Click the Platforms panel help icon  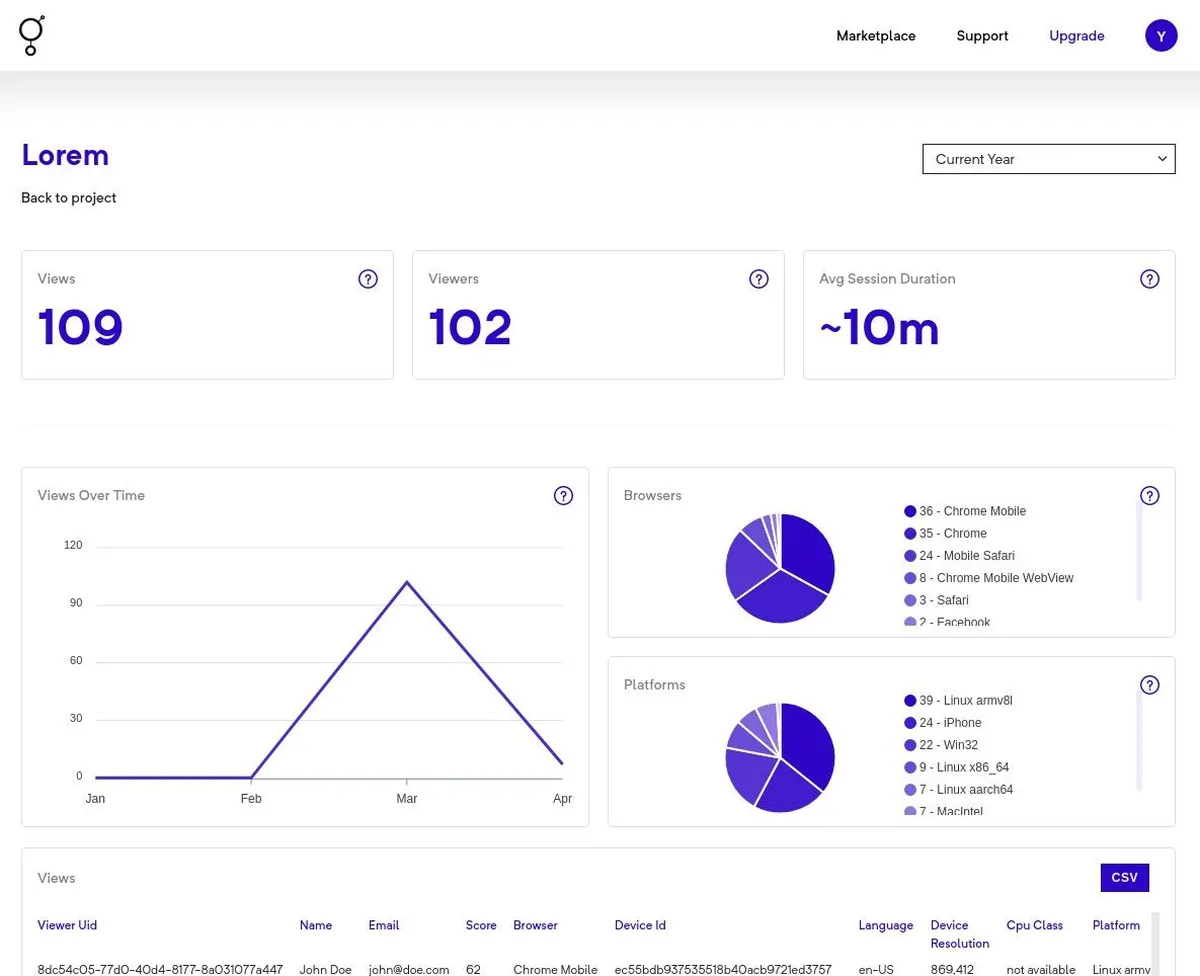[1150, 685]
